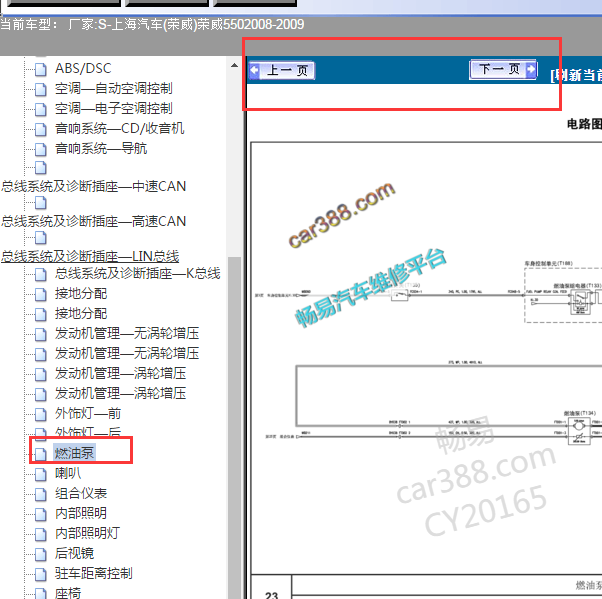The width and height of the screenshot is (602, 599).
Task: Select 内部照明 item
Action: point(81,513)
